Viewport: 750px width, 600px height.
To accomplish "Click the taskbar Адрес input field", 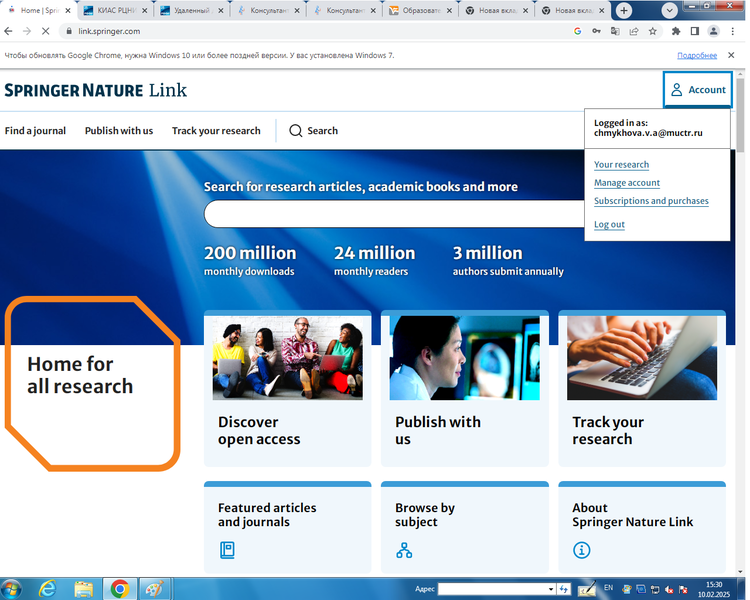I will [x=492, y=589].
